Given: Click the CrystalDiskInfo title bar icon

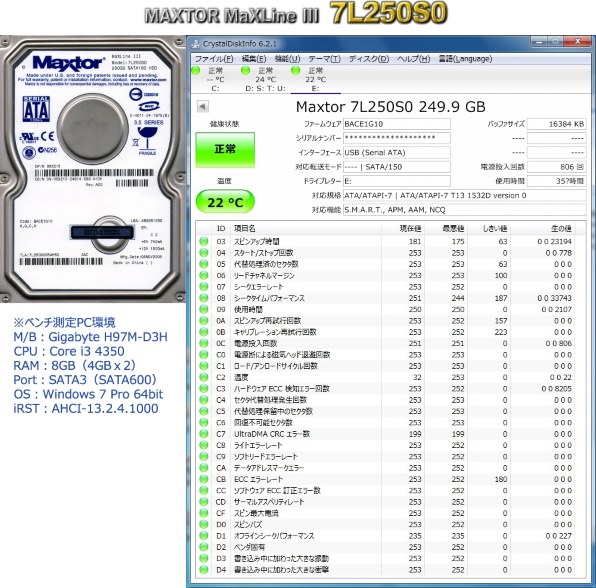Looking at the screenshot, I should click(x=196, y=44).
